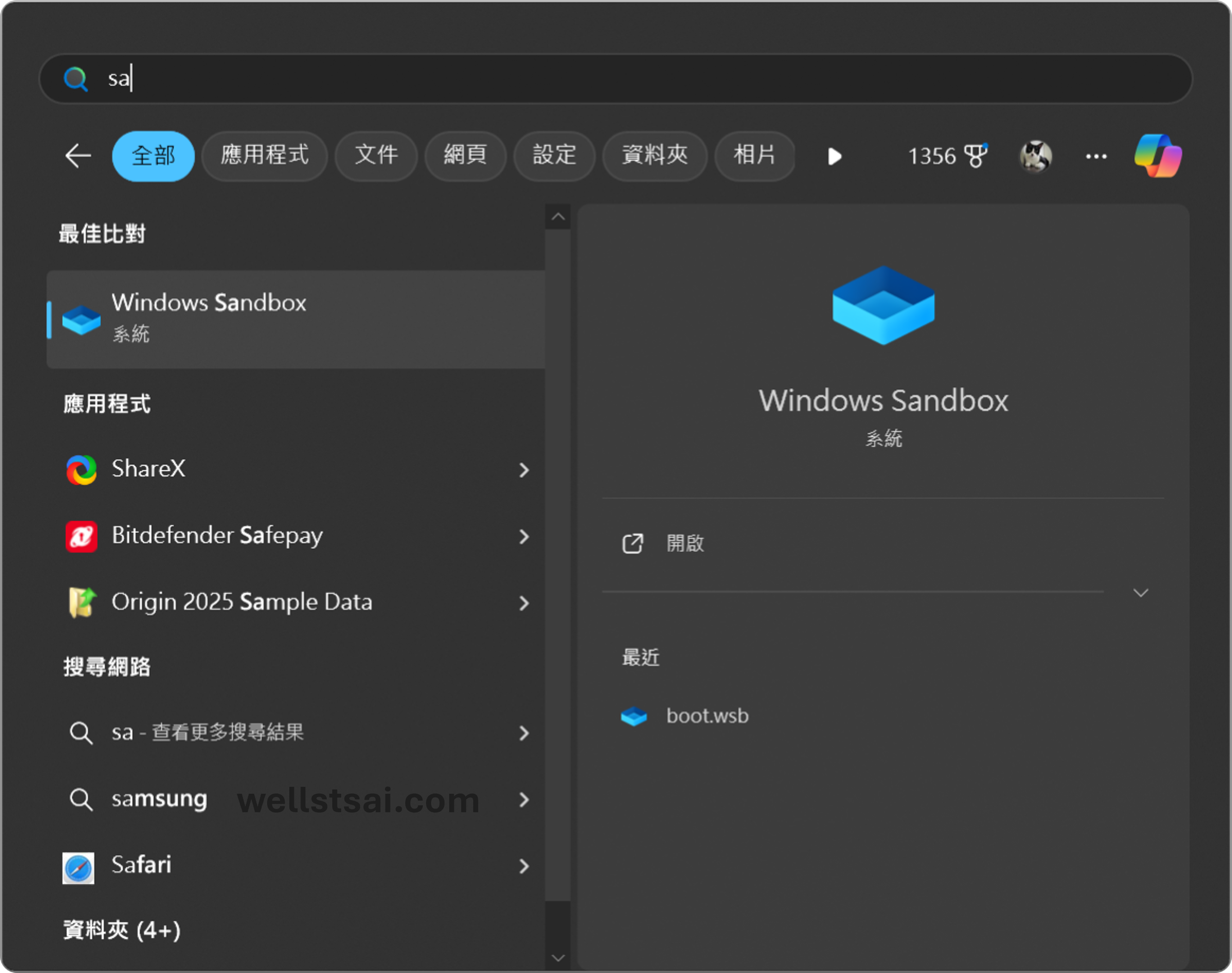Viewport: 1232px width, 973px height.
Task: Click the 1356 rewards points text
Action: [931, 156]
